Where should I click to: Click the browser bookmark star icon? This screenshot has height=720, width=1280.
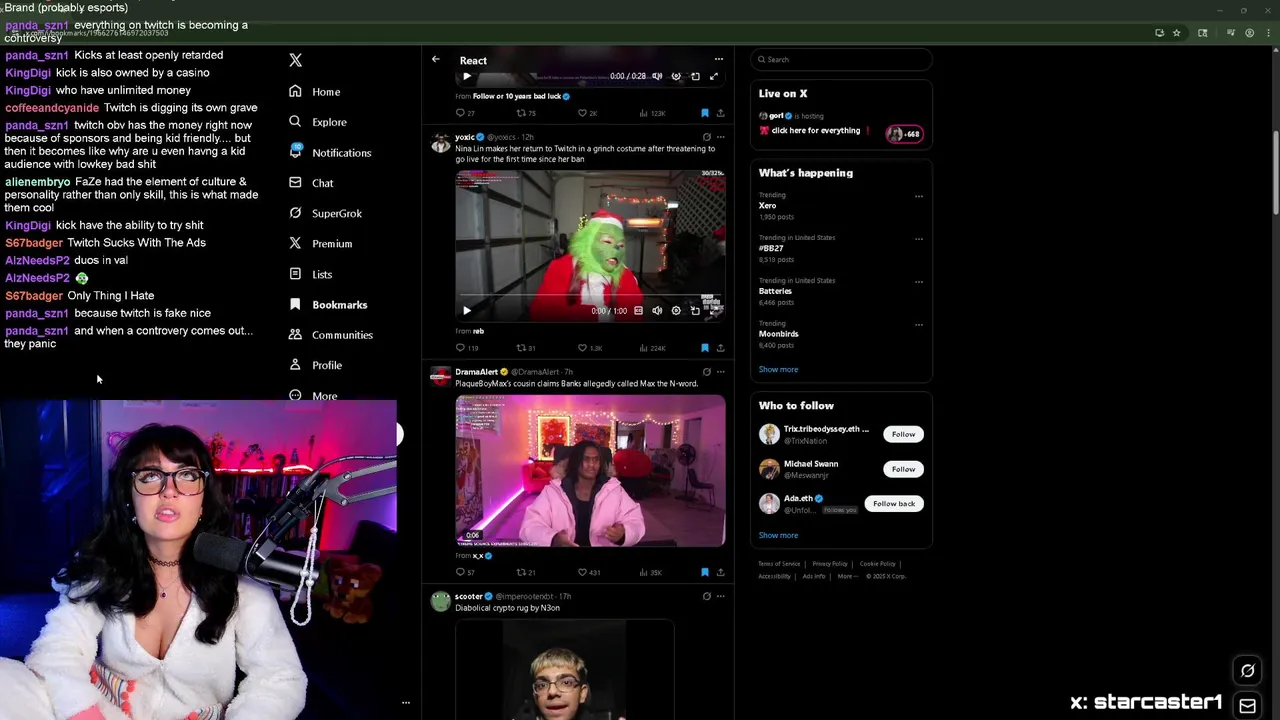[1176, 33]
